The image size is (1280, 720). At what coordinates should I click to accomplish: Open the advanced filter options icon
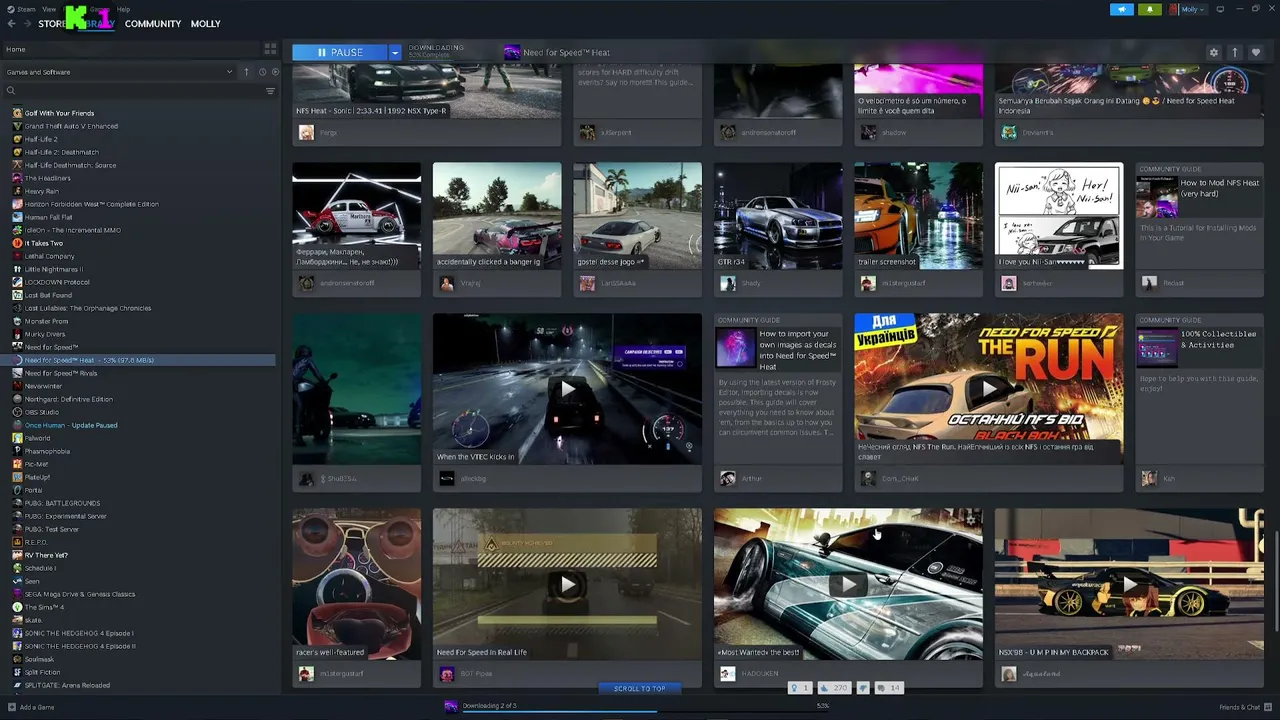coord(270,91)
